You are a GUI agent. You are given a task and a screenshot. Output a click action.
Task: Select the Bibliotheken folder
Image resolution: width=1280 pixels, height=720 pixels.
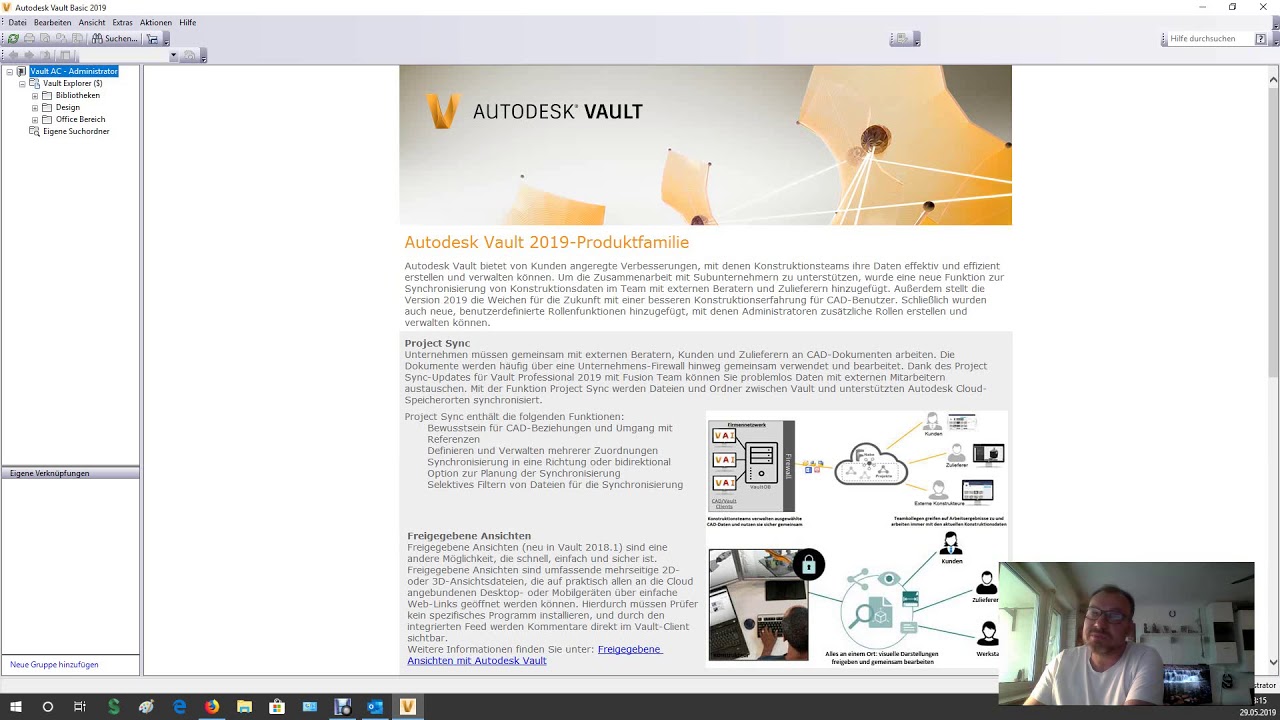pos(78,95)
